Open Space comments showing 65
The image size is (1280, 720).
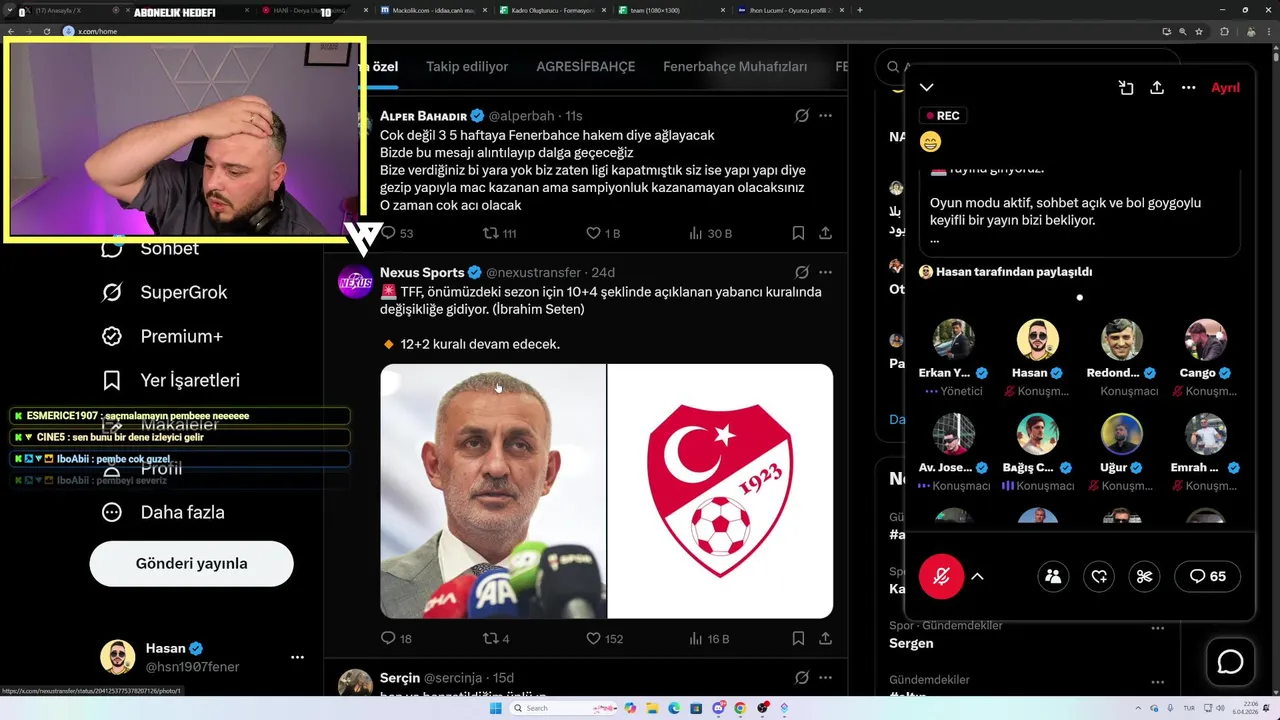click(1207, 576)
